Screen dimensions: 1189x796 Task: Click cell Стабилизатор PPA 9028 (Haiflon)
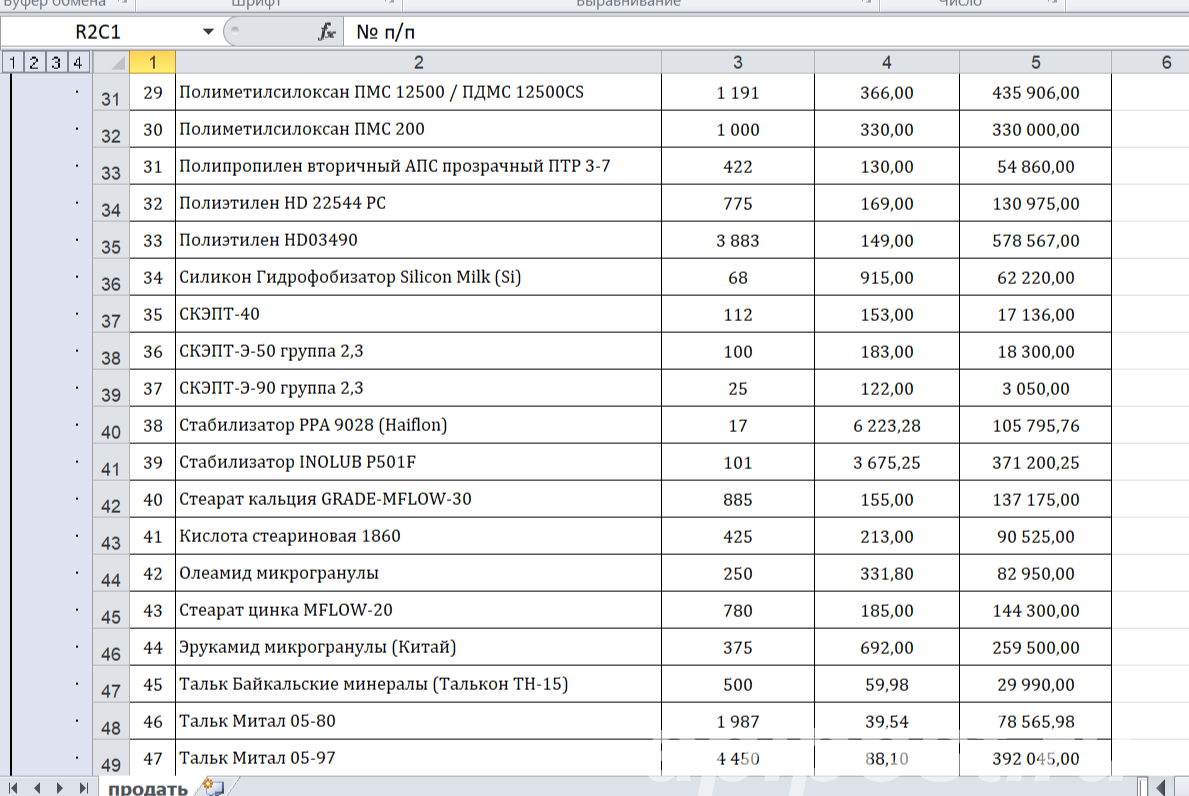[x=419, y=425]
